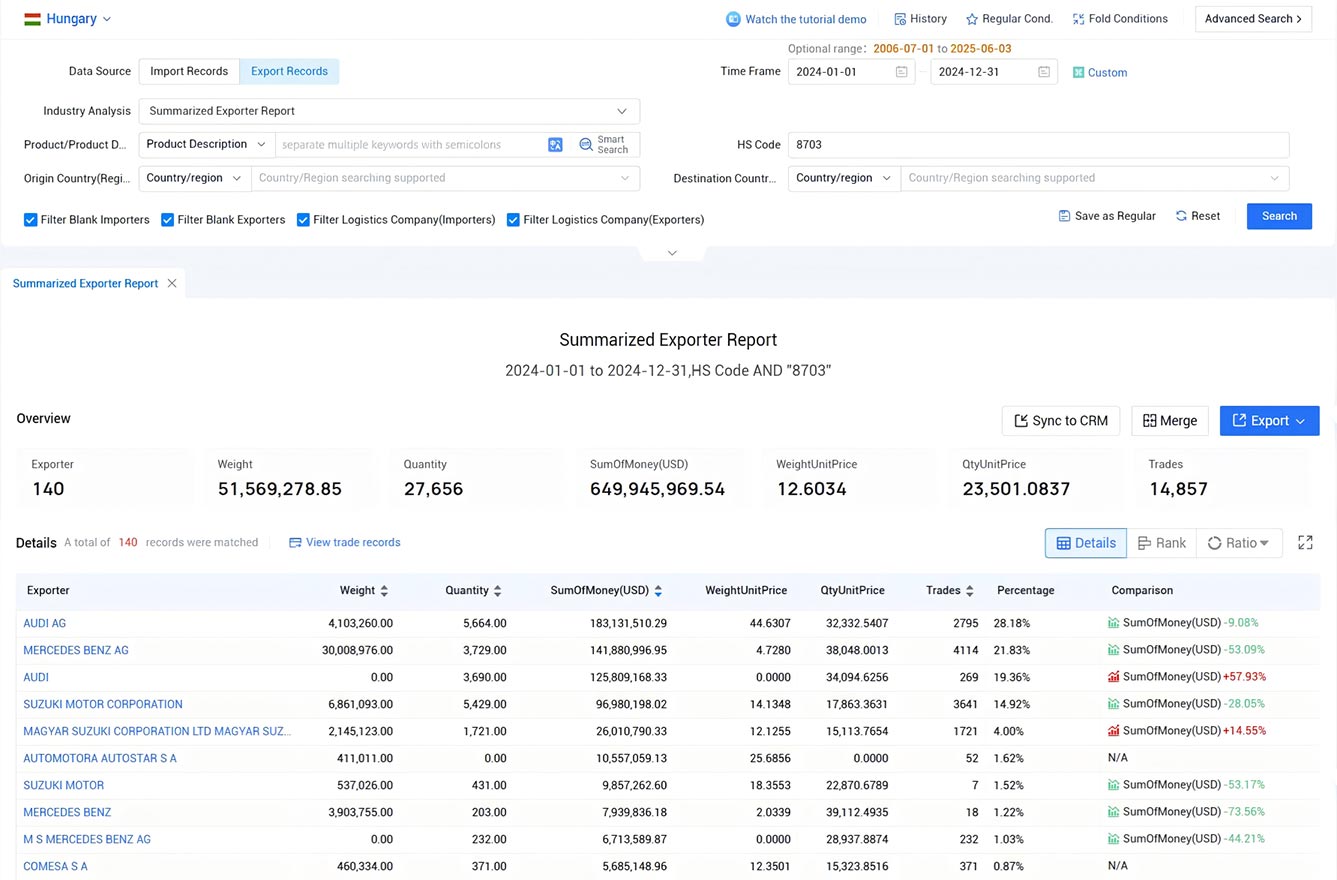Expand the Hungary country selector
The image size is (1337, 880).
pyautogui.click(x=66, y=18)
